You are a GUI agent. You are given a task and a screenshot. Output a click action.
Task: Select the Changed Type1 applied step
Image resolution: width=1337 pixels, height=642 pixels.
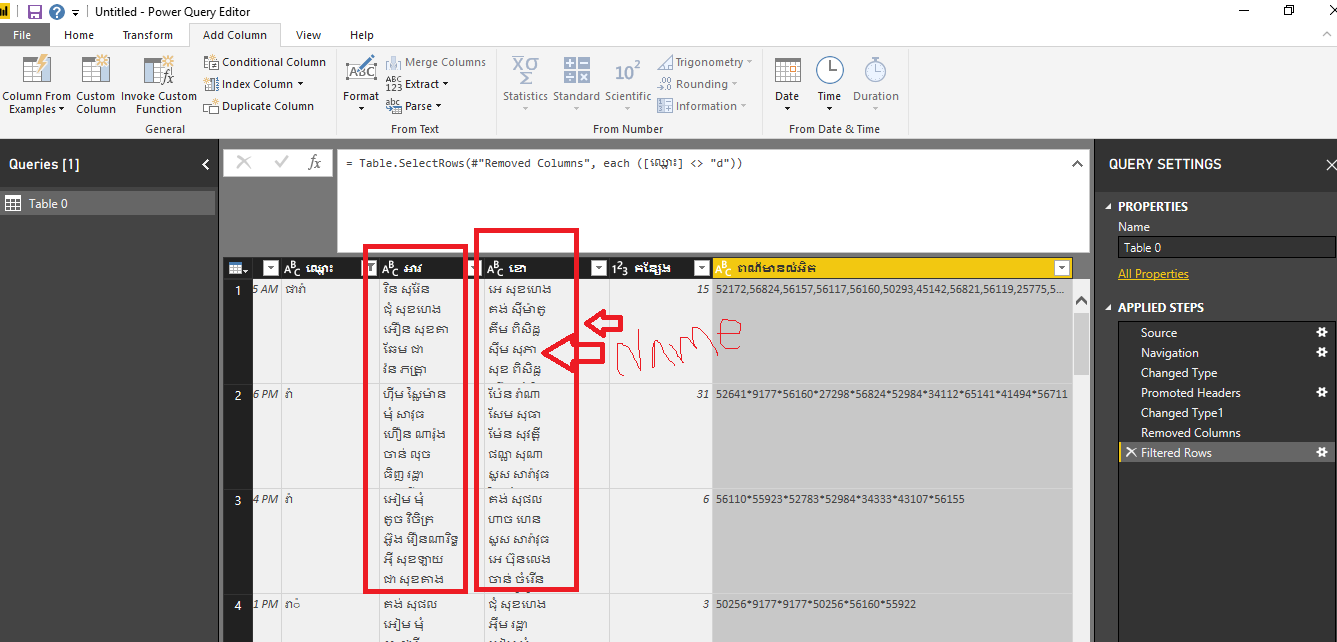tap(1182, 413)
